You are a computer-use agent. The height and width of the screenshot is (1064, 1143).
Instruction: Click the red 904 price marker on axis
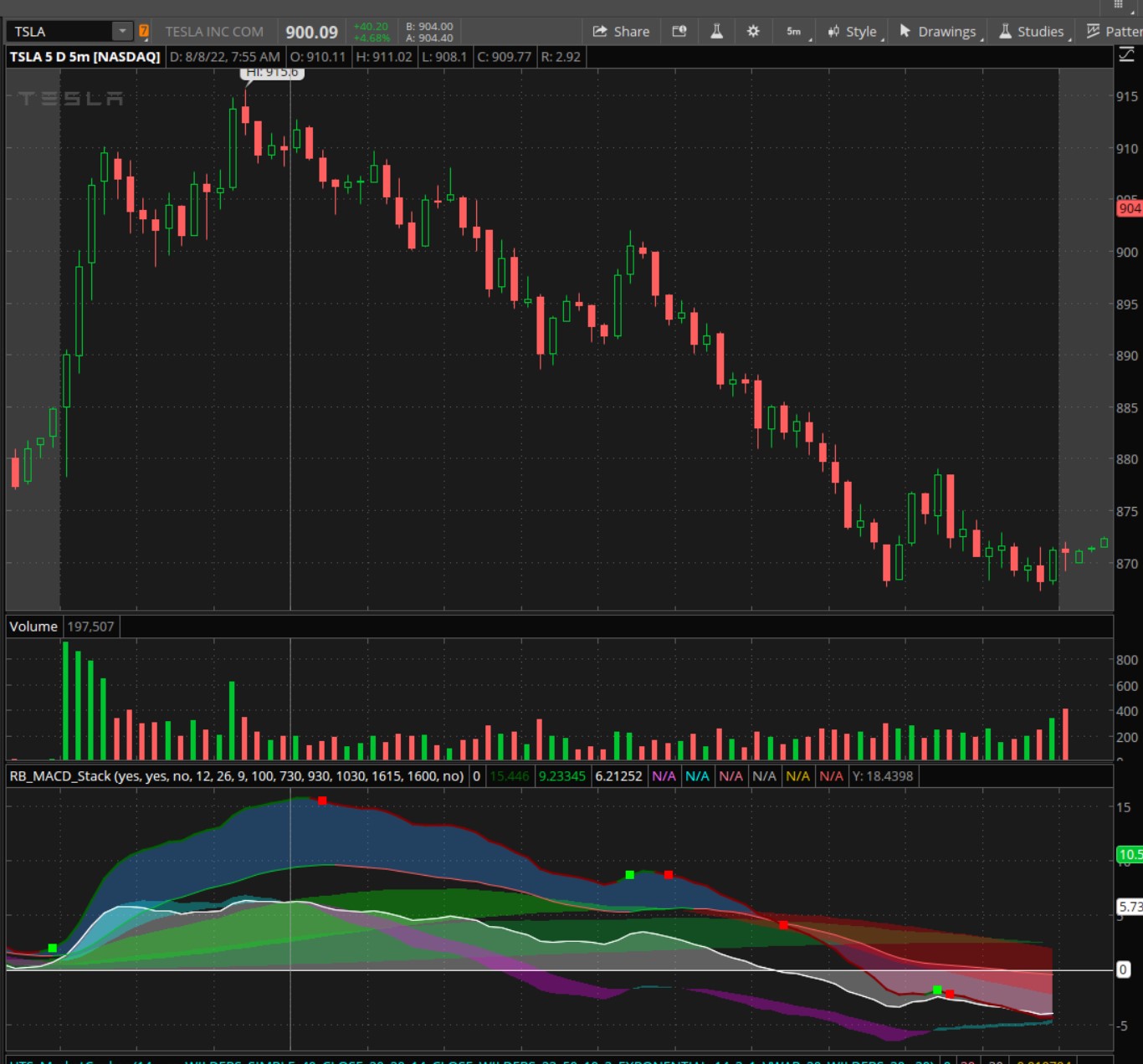tap(1129, 208)
